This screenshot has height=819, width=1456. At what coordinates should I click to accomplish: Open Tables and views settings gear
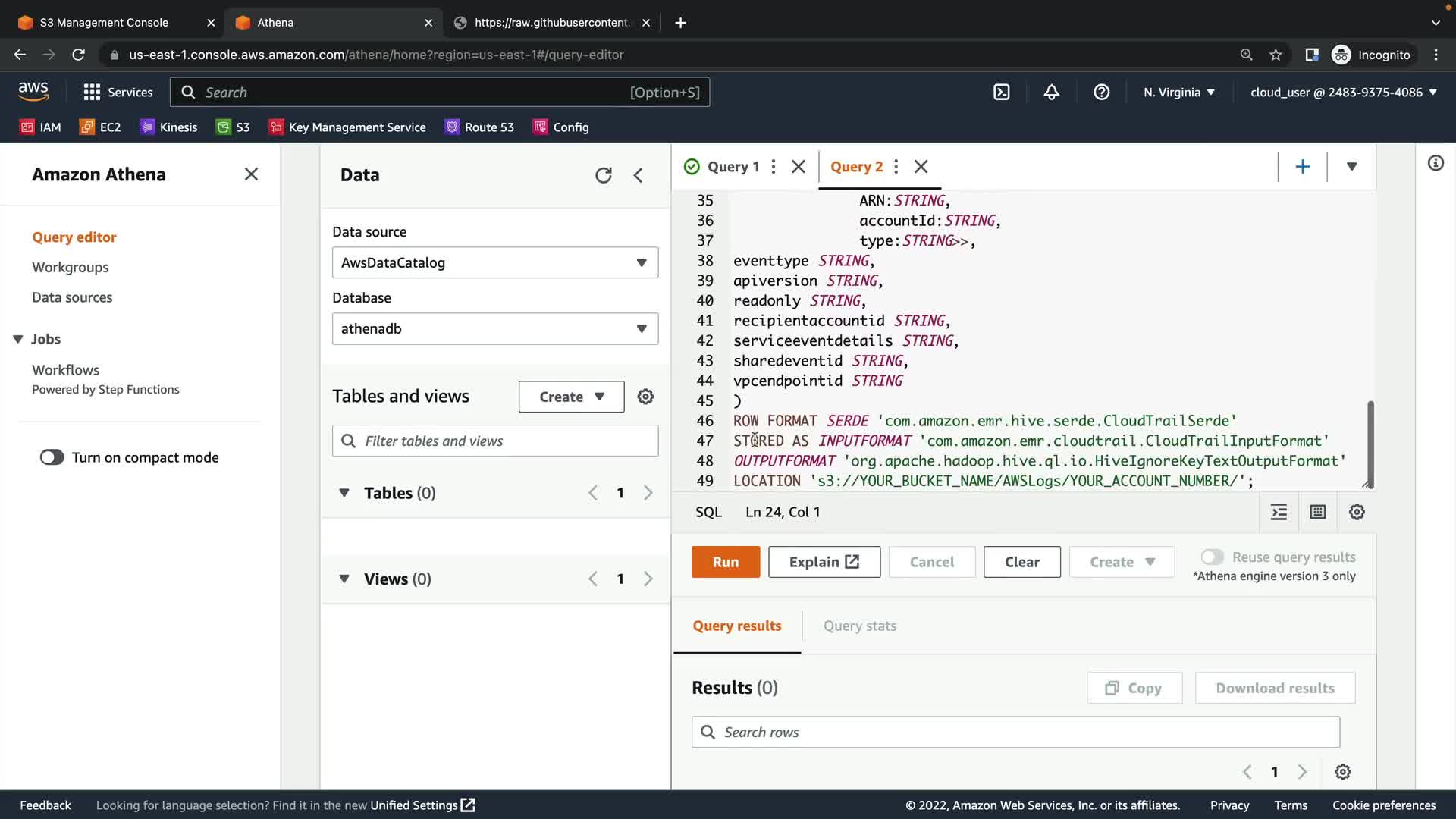(x=645, y=397)
